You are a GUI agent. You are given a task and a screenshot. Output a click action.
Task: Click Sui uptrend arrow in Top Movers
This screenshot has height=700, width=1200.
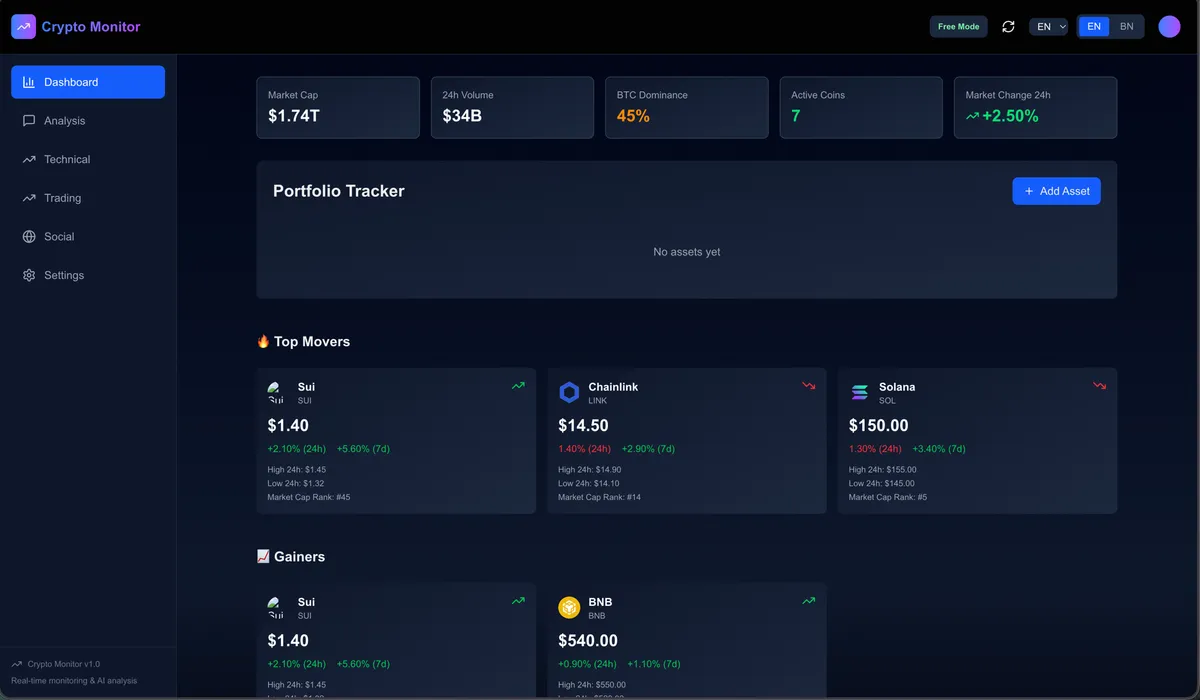pos(518,385)
